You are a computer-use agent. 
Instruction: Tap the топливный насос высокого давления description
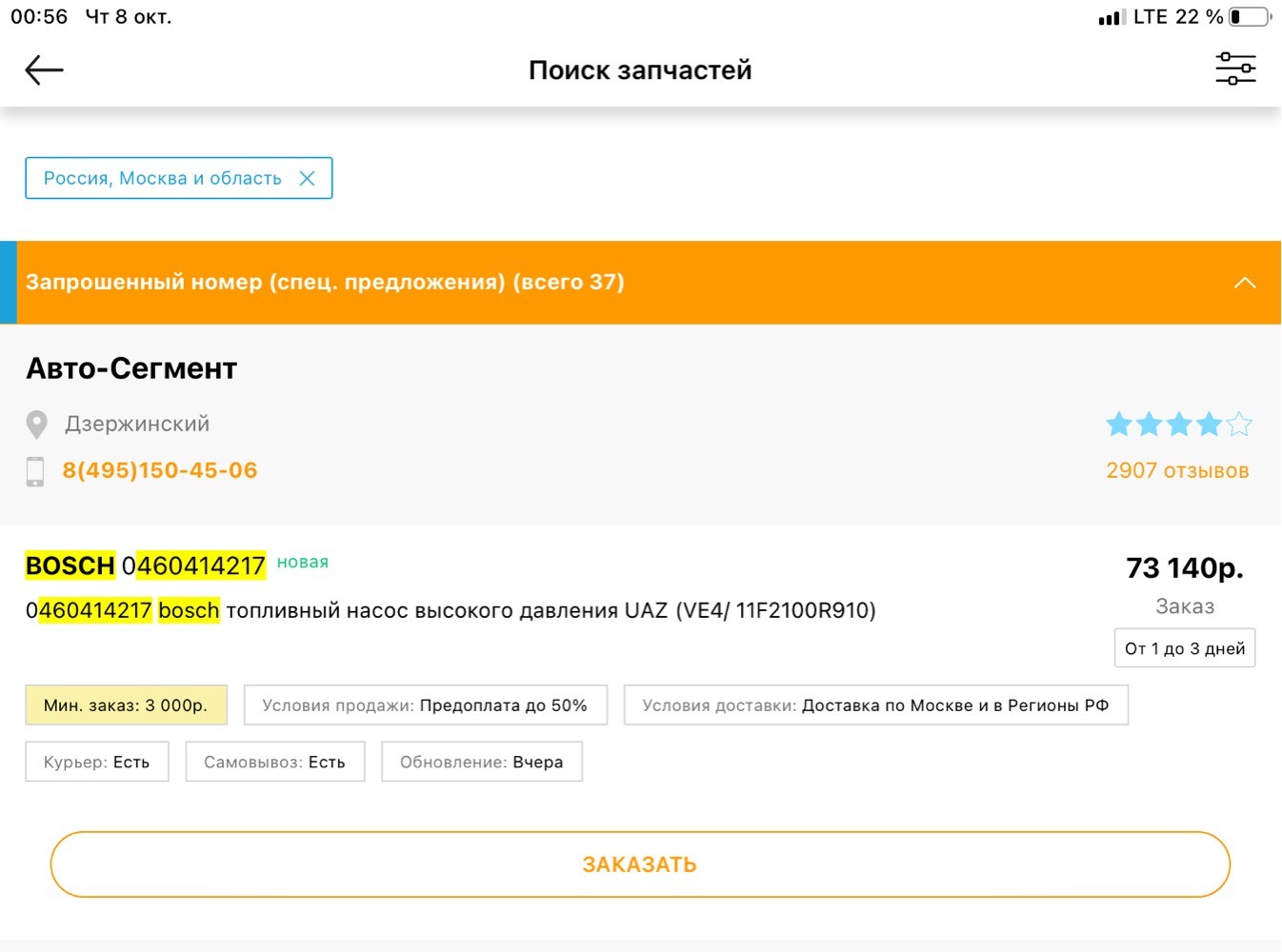pos(451,610)
